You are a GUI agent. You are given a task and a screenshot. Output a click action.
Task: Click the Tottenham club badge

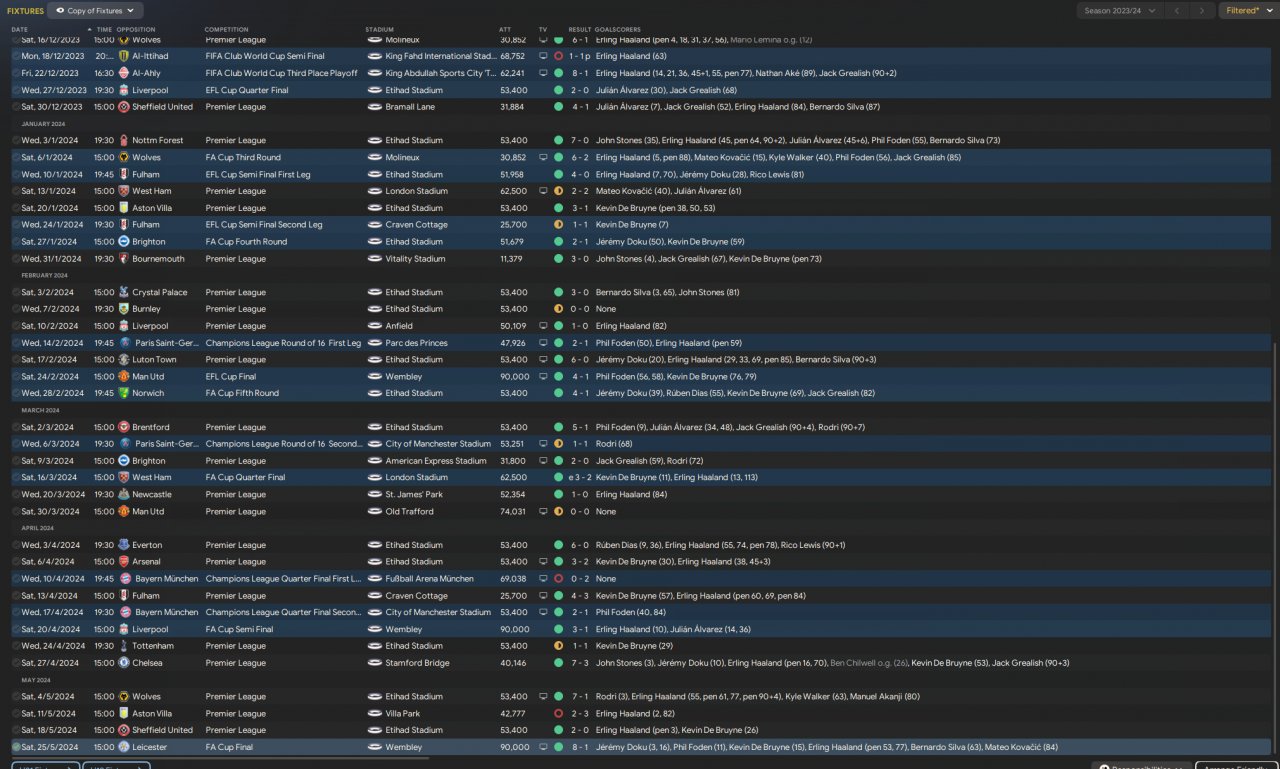pyautogui.click(x=124, y=646)
